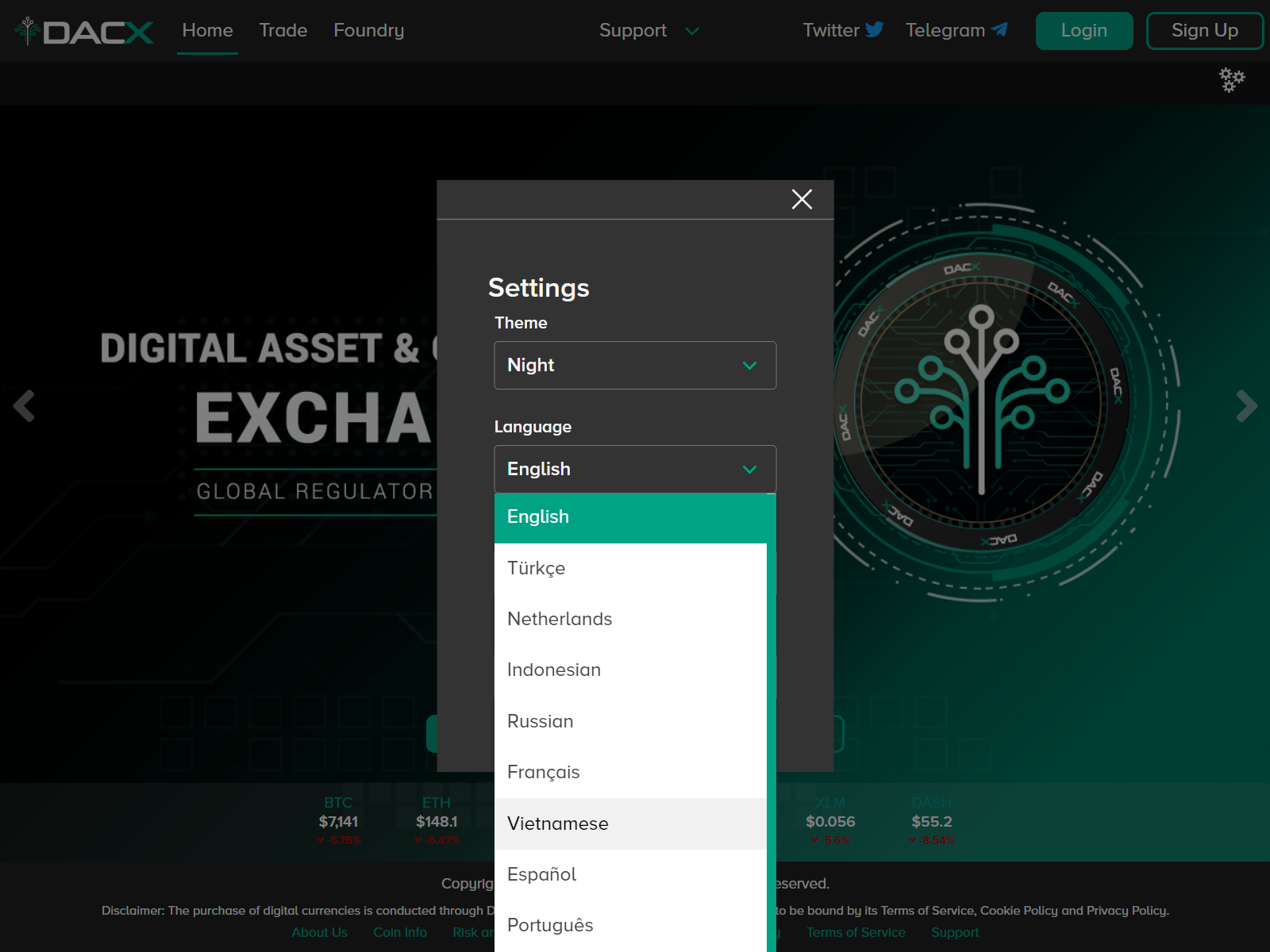Open the Home nav tab

click(x=207, y=30)
